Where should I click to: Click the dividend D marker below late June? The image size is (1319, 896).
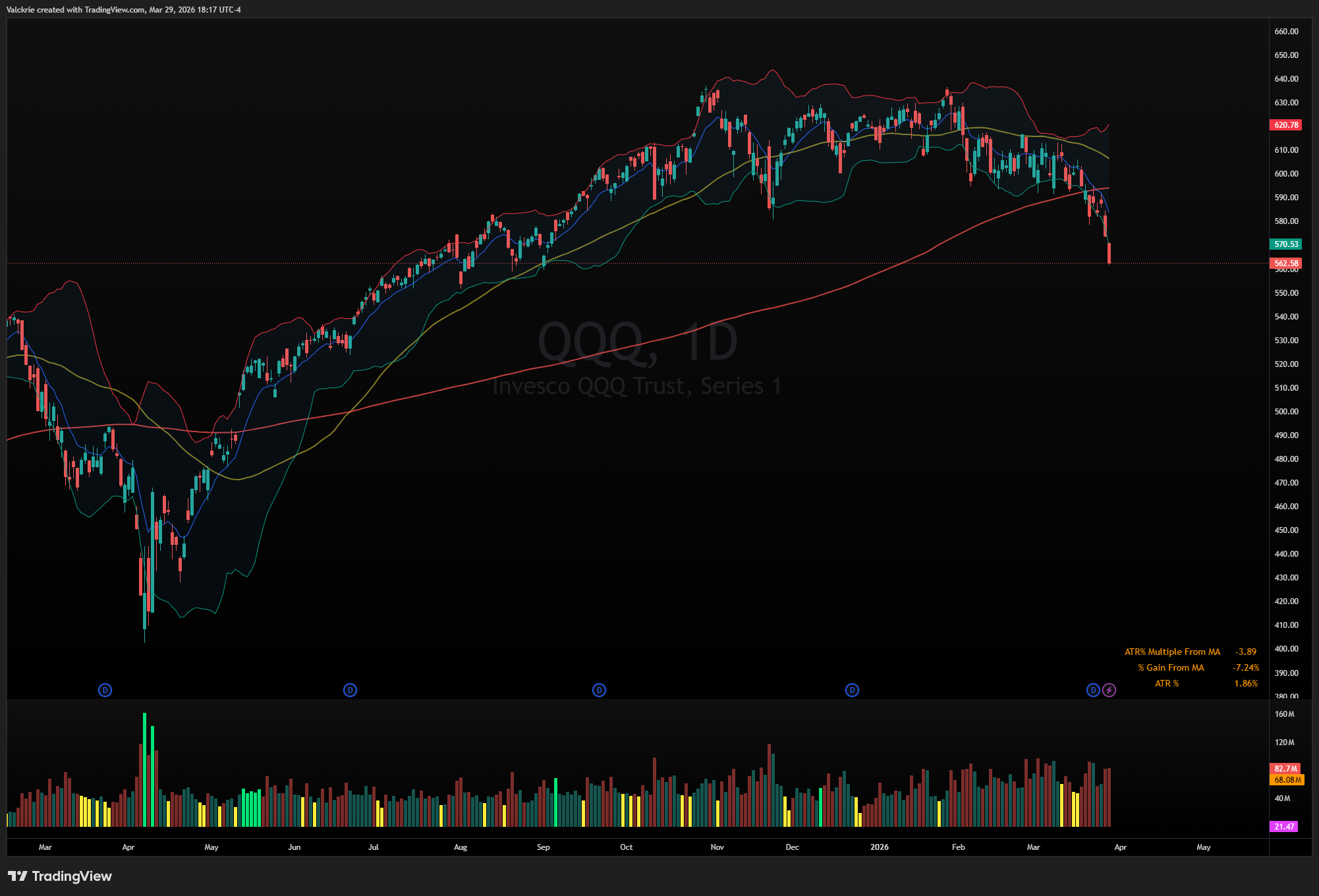click(x=350, y=690)
